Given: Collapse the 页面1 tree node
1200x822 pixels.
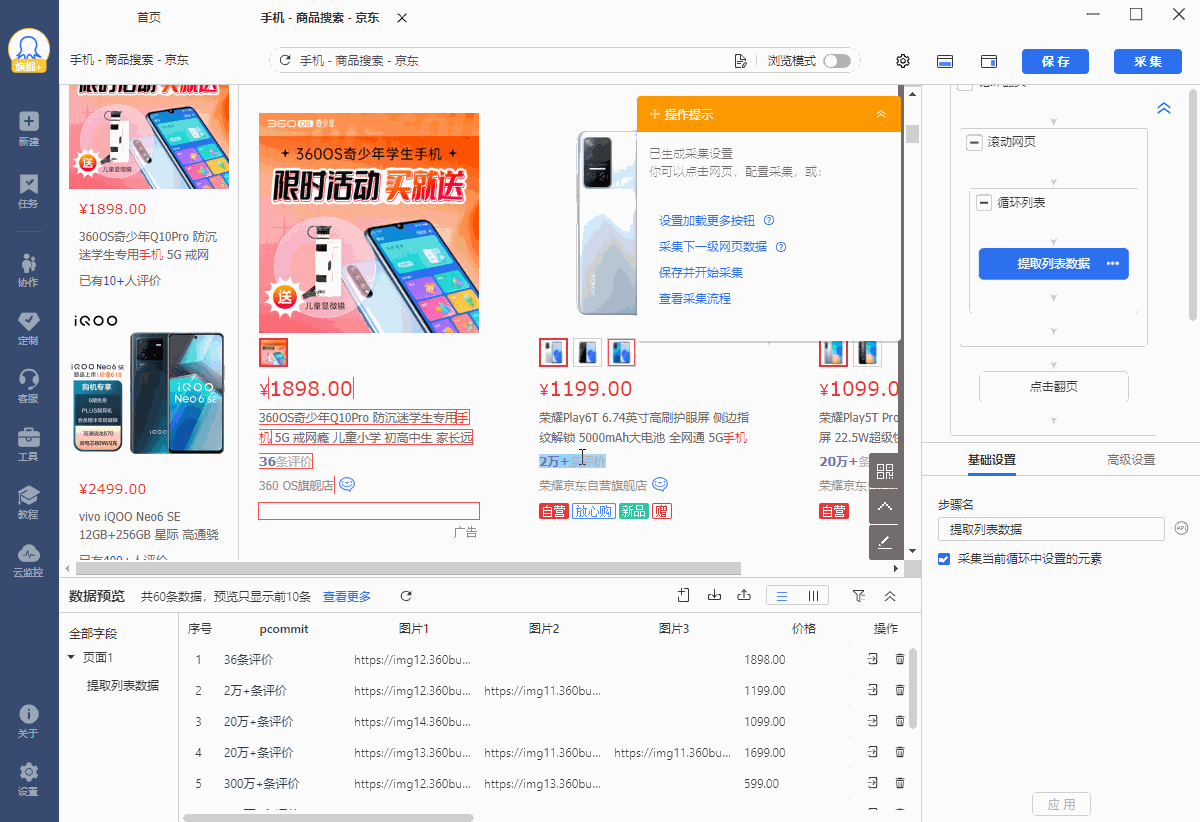Looking at the screenshot, I should point(71,658).
